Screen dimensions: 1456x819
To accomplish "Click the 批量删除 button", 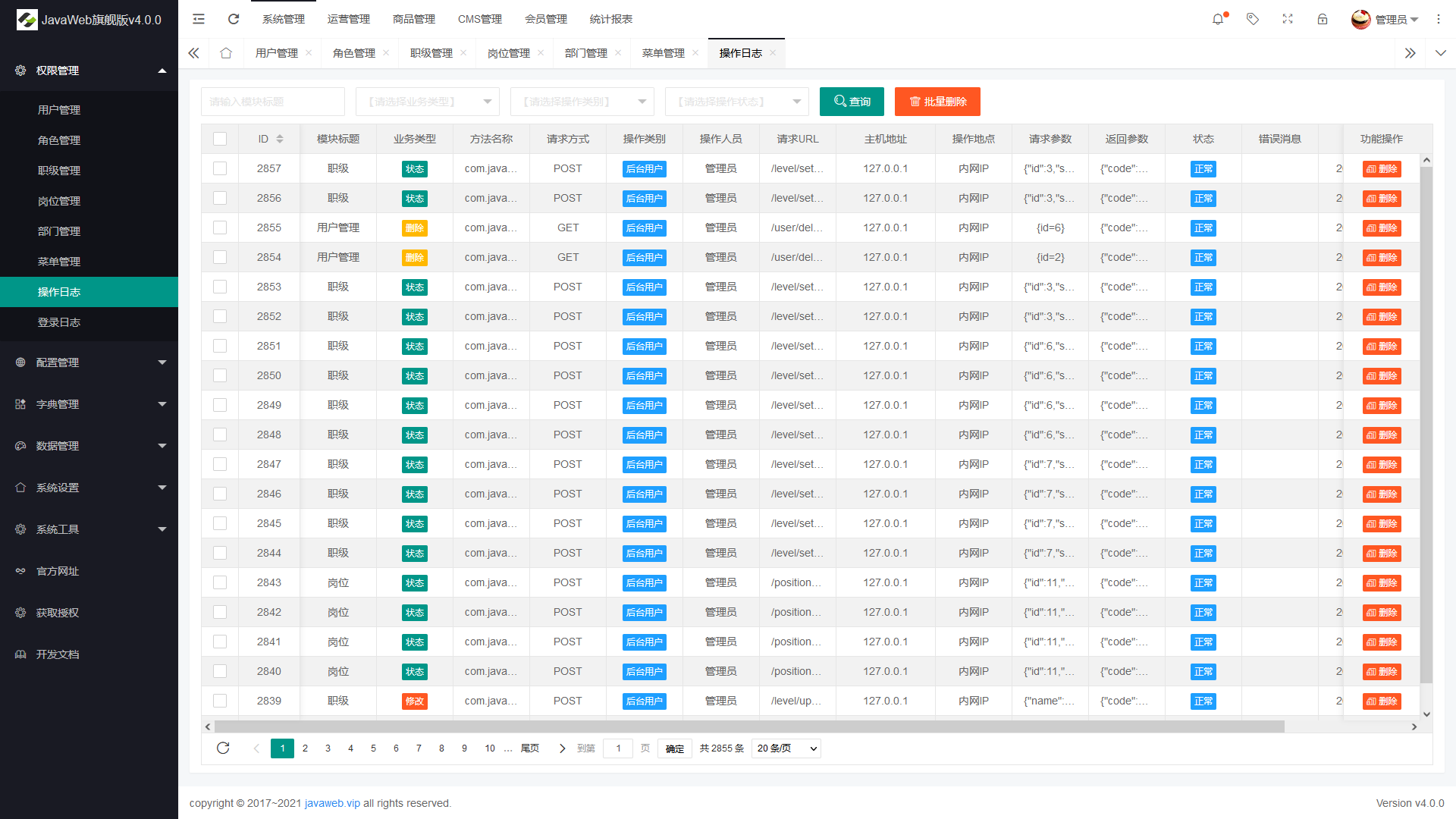I will coord(937,102).
